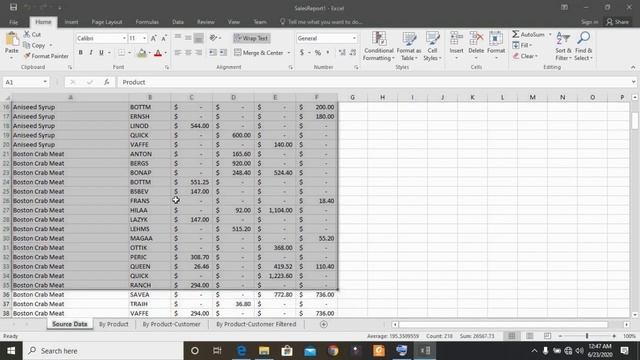The image size is (640, 360).
Task: Click the Font Color red swatch
Action: click(158, 53)
